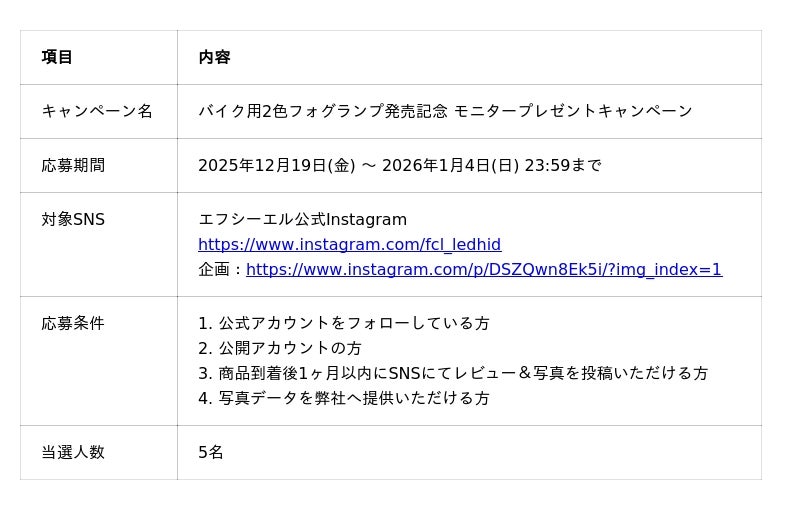Click condition 2 about 公開アカウント
Screen dimensions: 800x510
(280, 348)
